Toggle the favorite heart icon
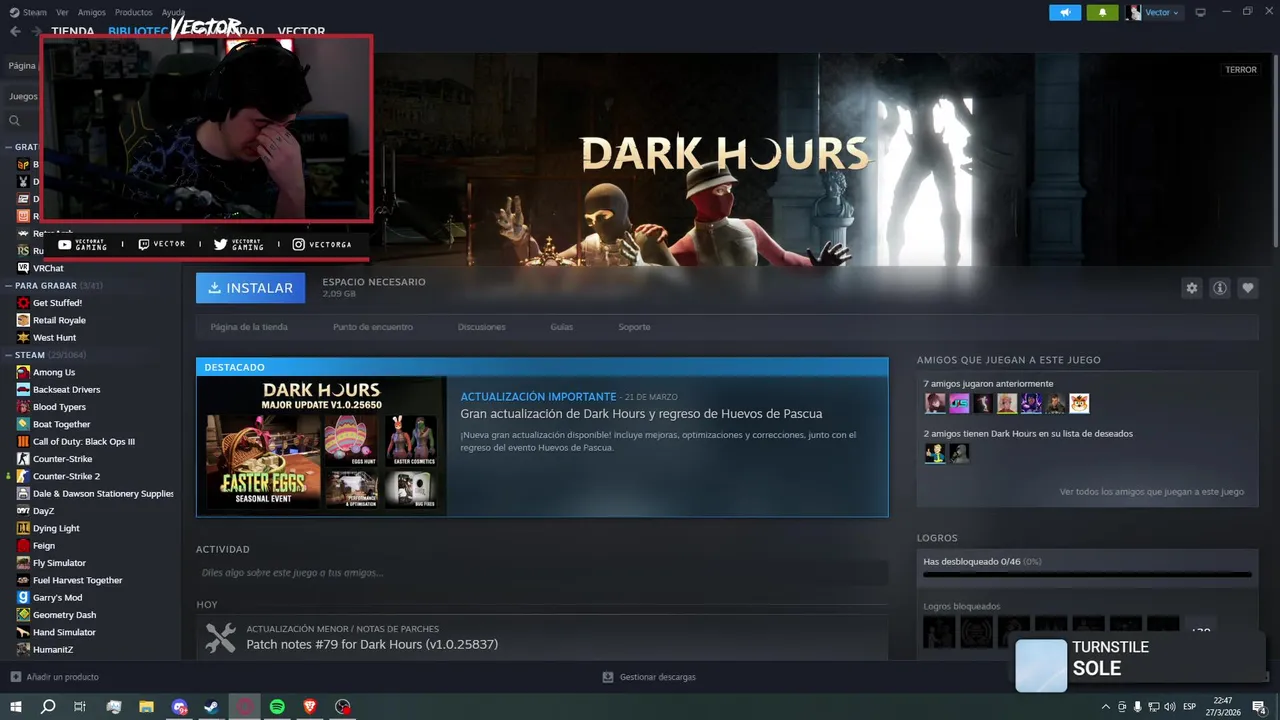 click(1247, 288)
